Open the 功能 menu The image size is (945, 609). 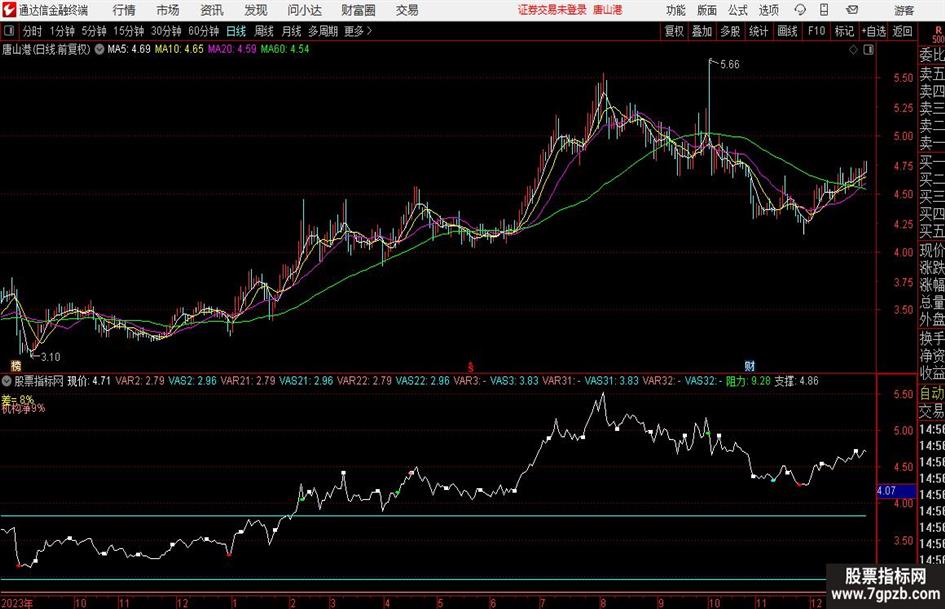coord(676,10)
